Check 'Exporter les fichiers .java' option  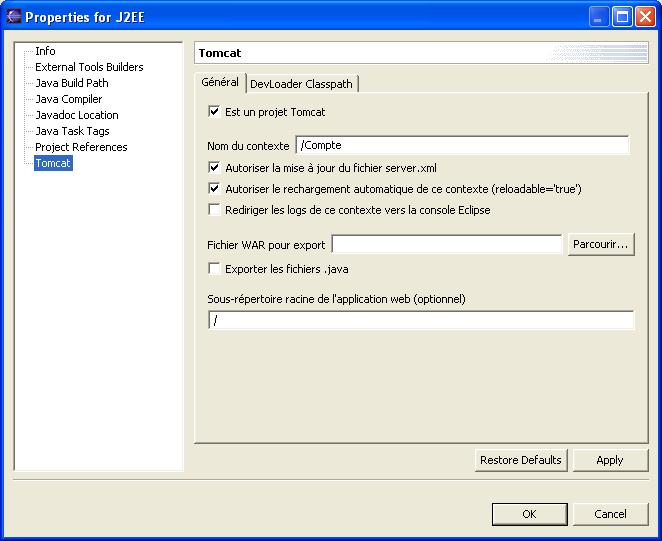[214, 269]
